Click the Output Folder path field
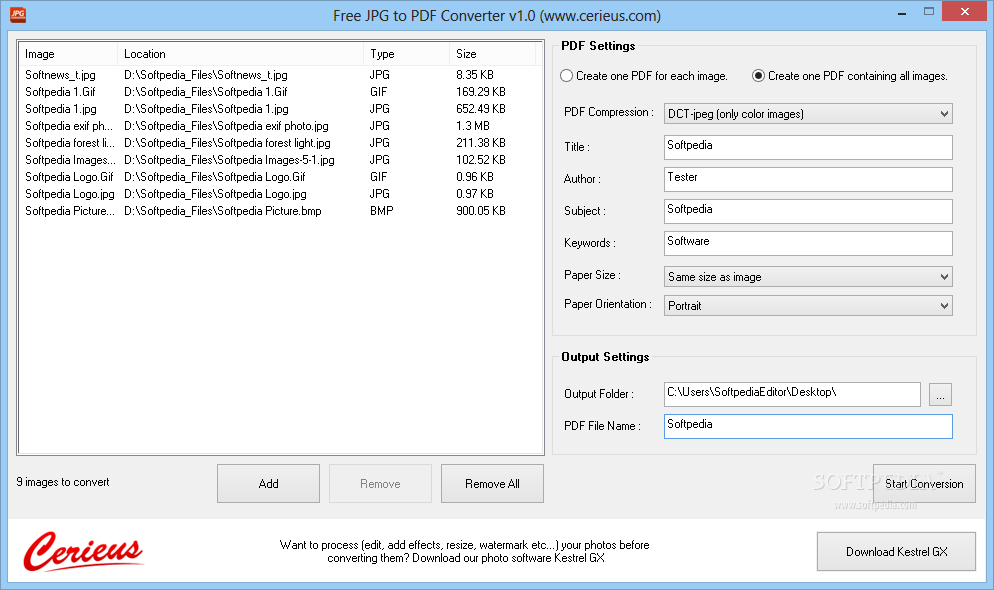The width and height of the screenshot is (994, 590). tap(792, 394)
